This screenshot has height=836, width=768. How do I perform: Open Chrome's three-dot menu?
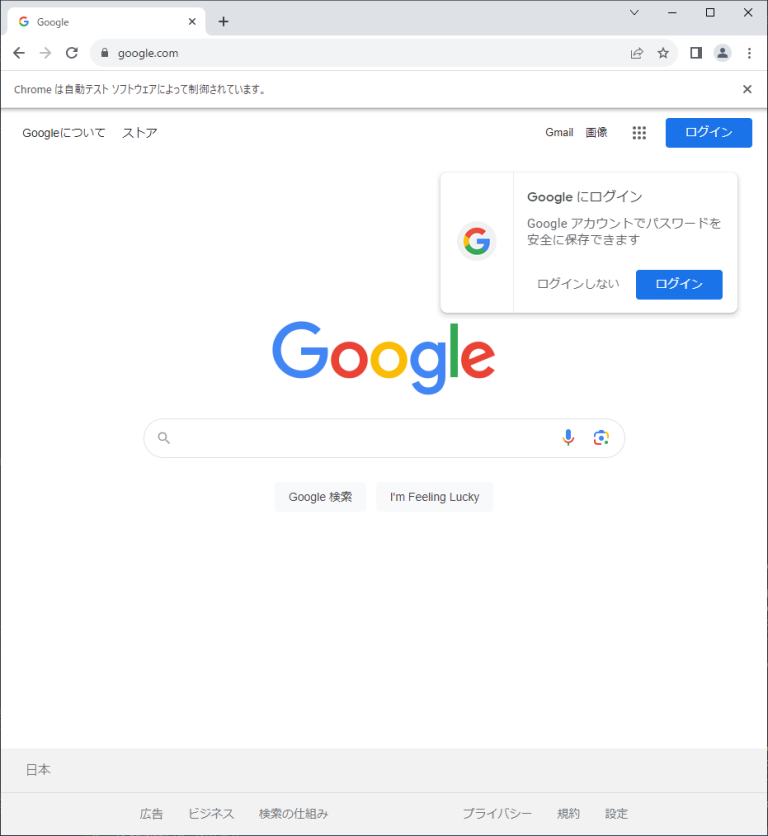749,53
